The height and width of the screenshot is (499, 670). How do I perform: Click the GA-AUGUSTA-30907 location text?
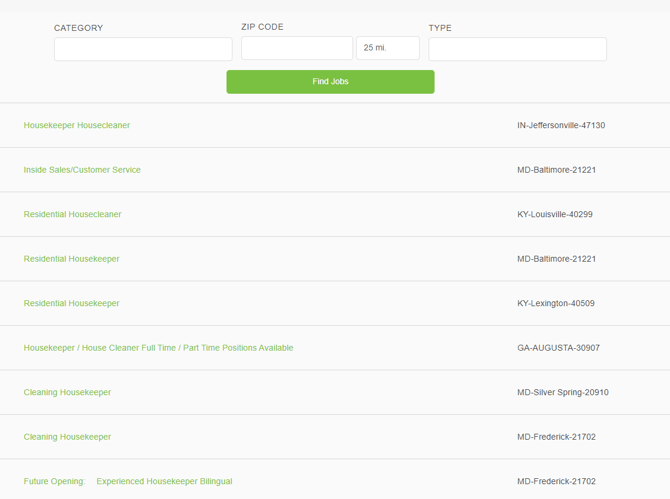[558, 348]
